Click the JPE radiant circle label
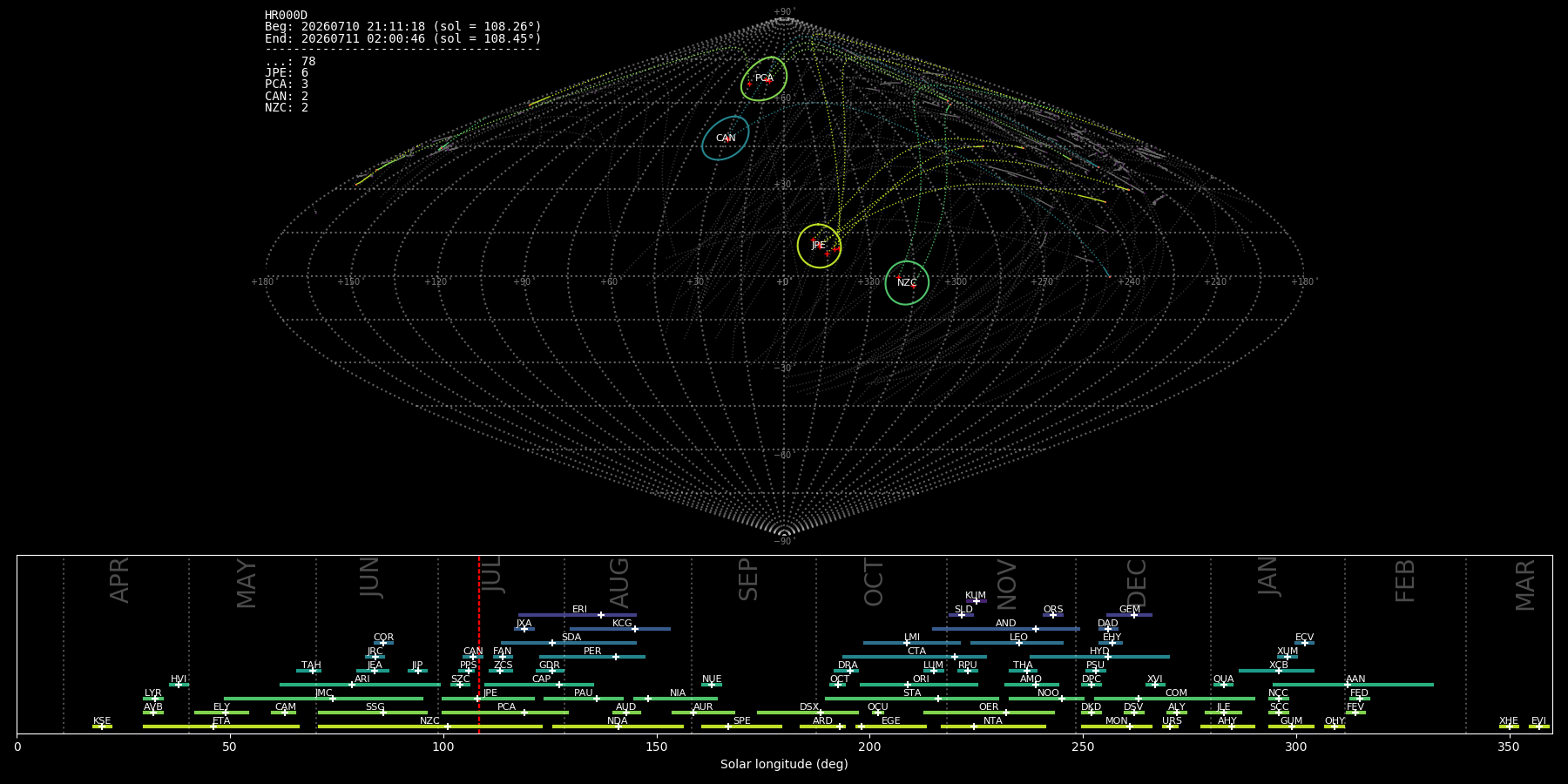This screenshot has width=1568, height=784. coord(819,246)
